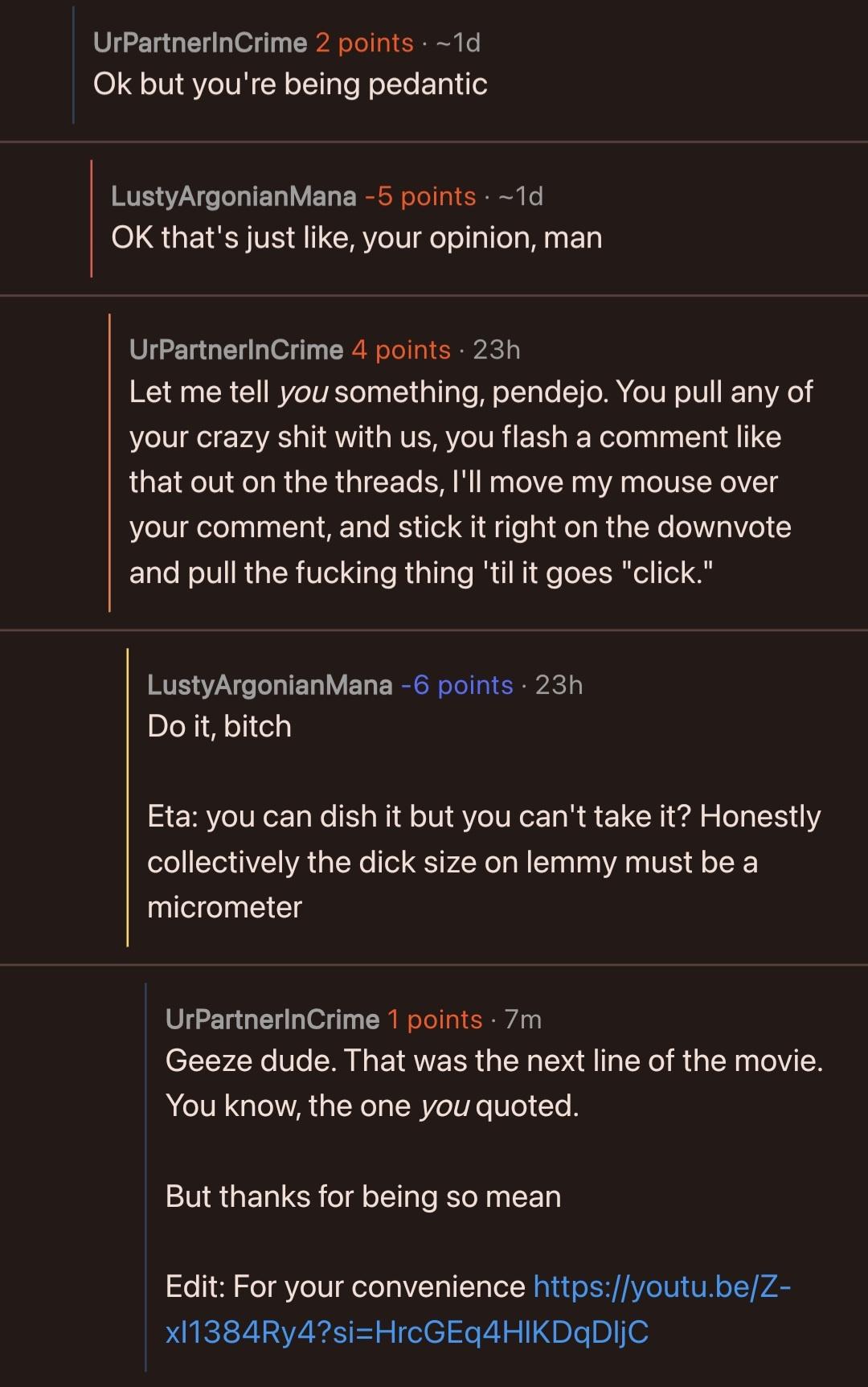This screenshot has width=868, height=1387.
Task: Click the "4 points" score label
Action: coord(401,350)
